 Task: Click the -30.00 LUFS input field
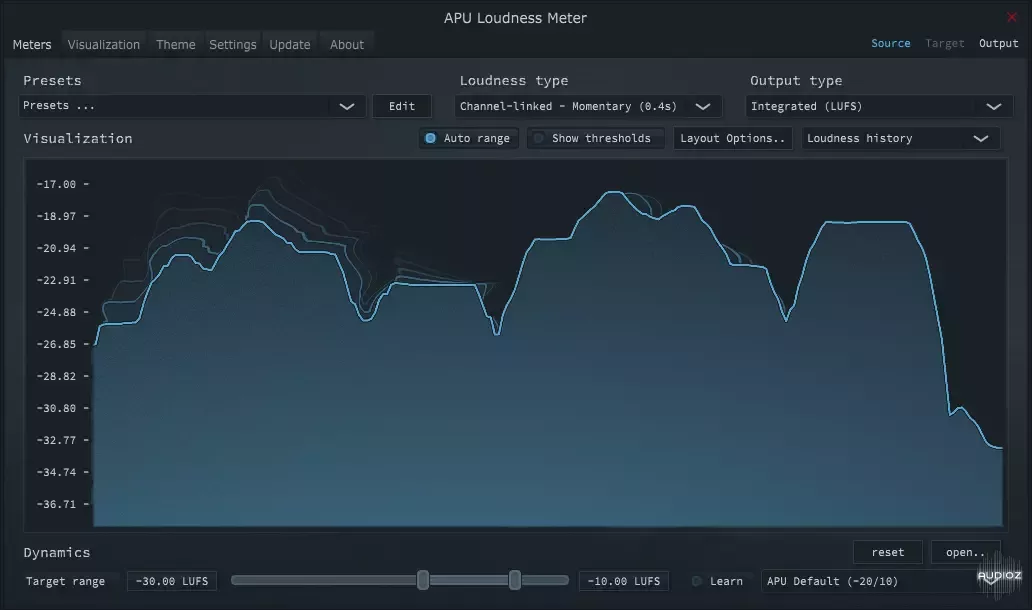pos(171,581)
